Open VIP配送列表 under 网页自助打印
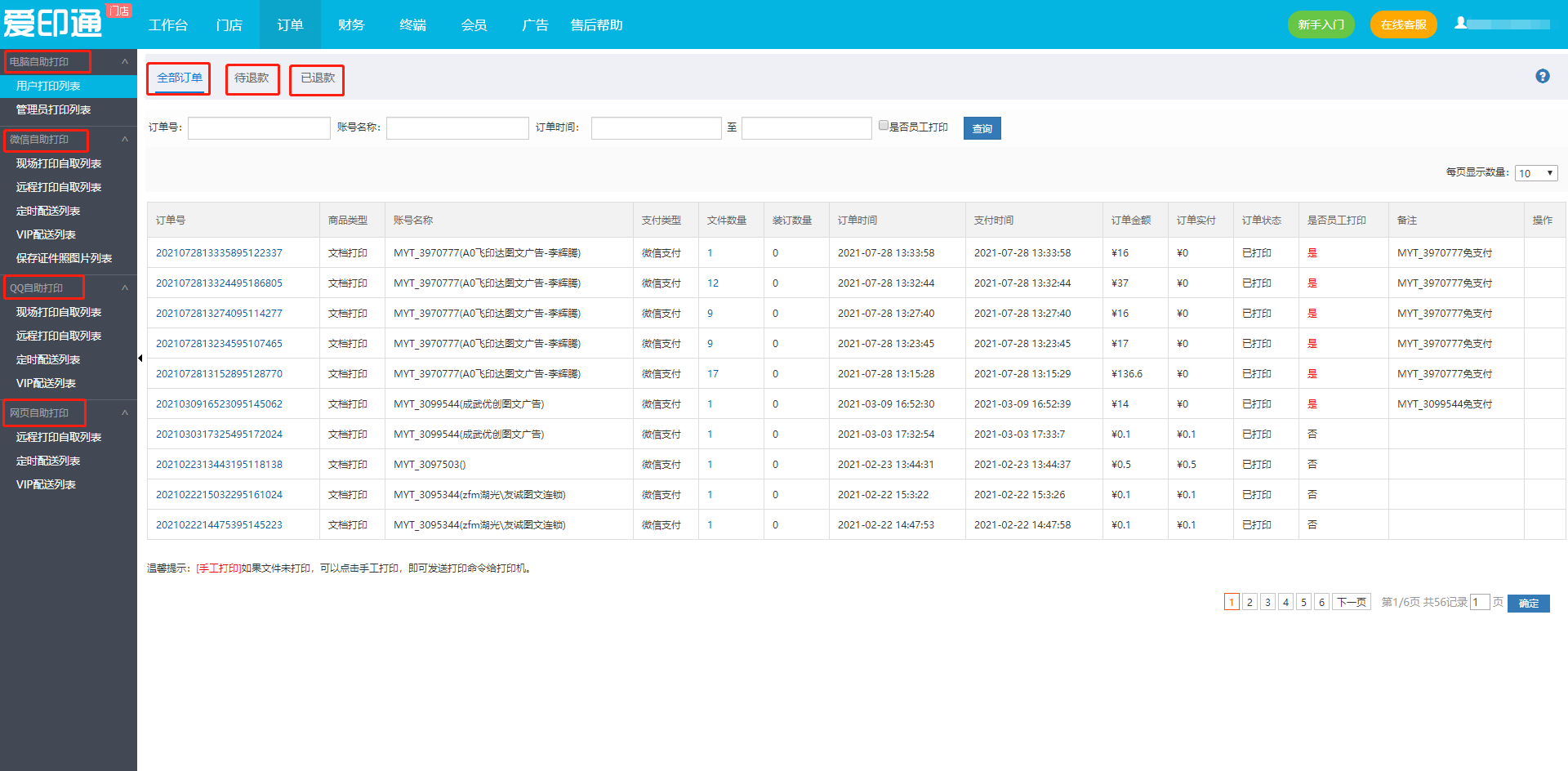The image size is (1568, 771). pyautogui.click(x=46, y=484)
